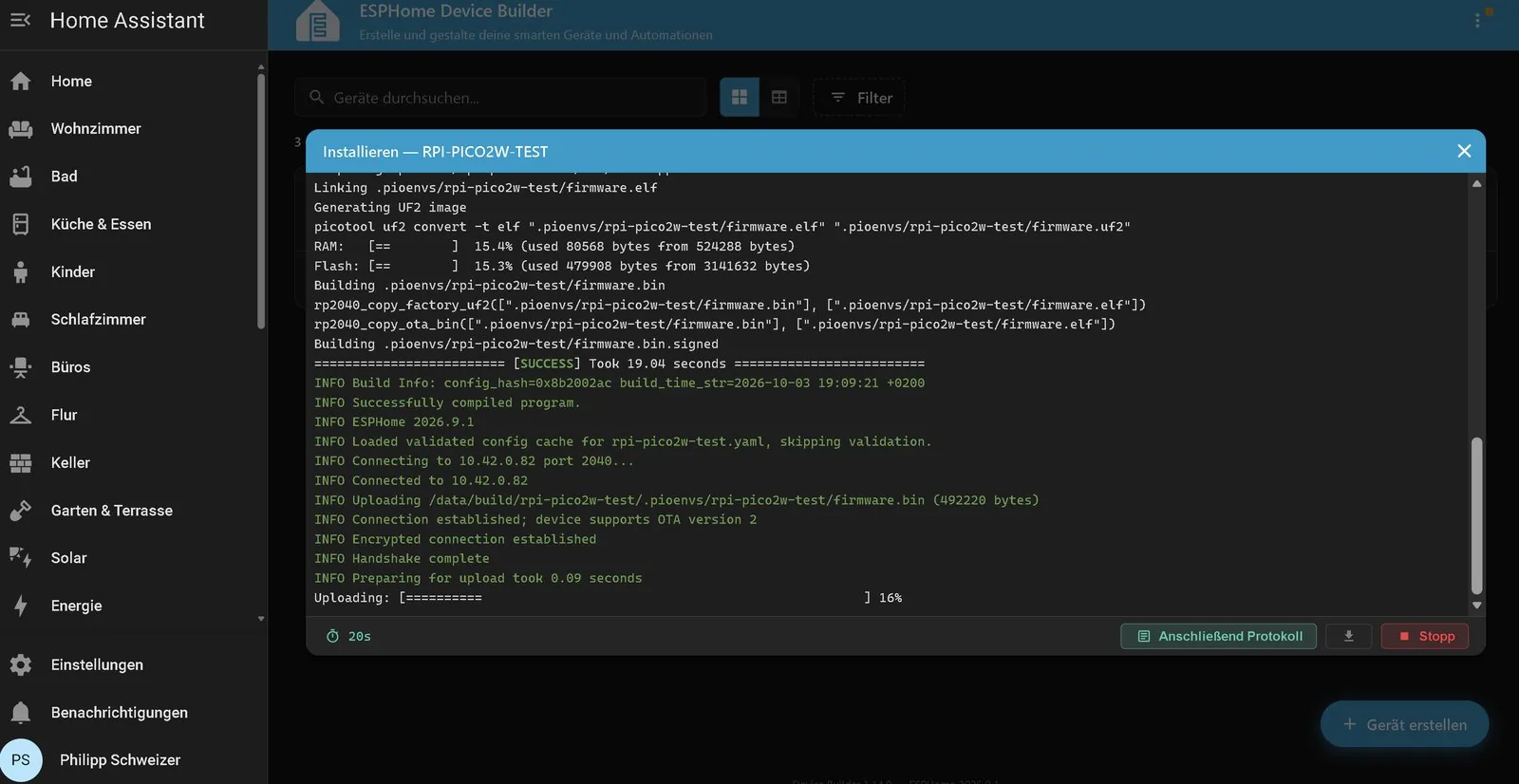Click the Solar panel icon

click(x=21, y=558)
